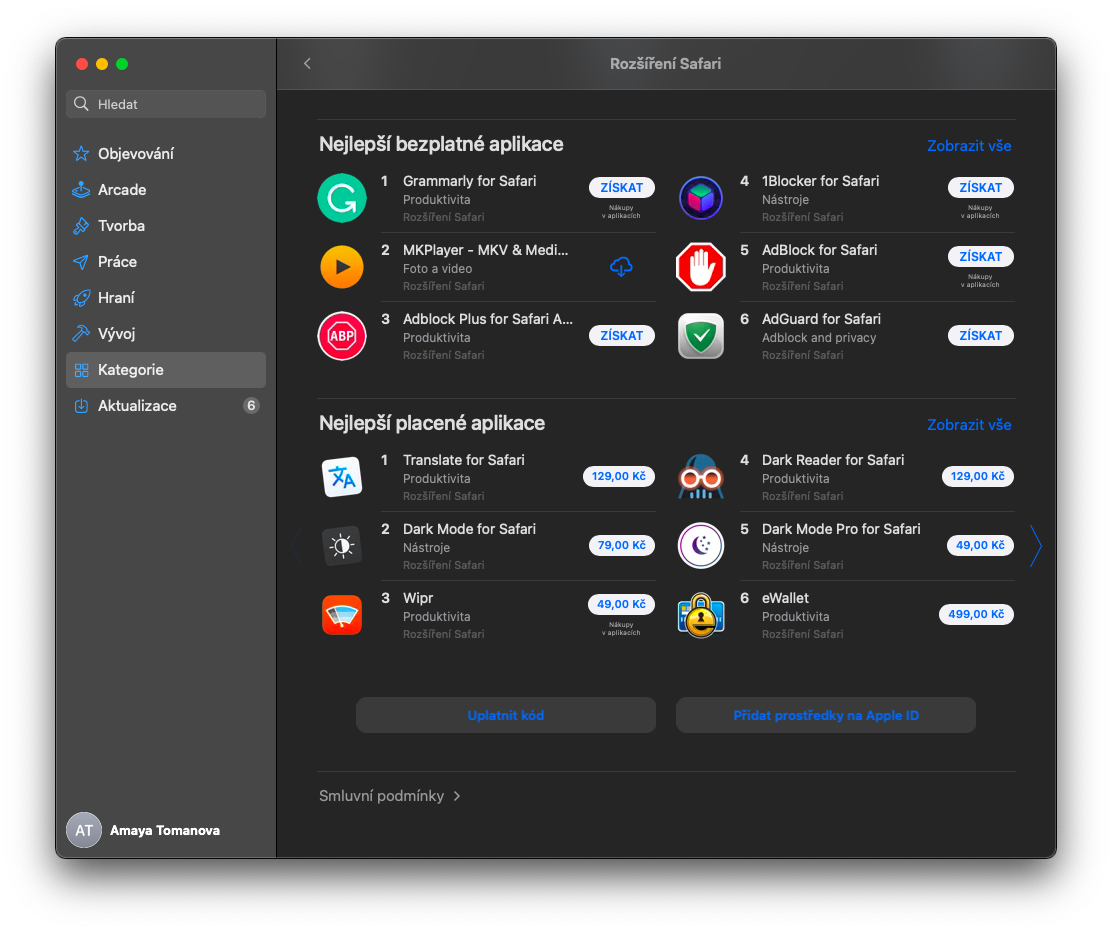
Task: Get 1Blocker for Safari with ZÍSKAT
Action: pyautogui.click(x=980, y=187)
